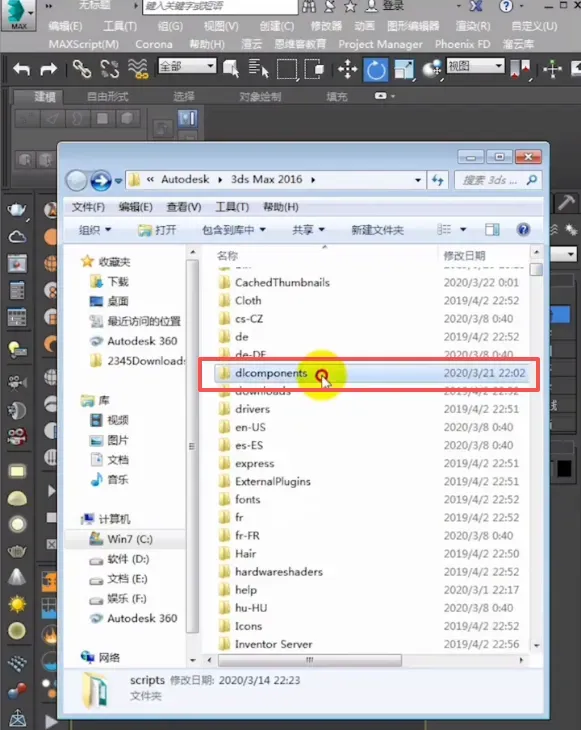Image resolution: width=581 pixels, height=730 pixels.
Task: Toggle Window/Crossing selection mode
Action: pyautogui.click(x=315, y=69)
